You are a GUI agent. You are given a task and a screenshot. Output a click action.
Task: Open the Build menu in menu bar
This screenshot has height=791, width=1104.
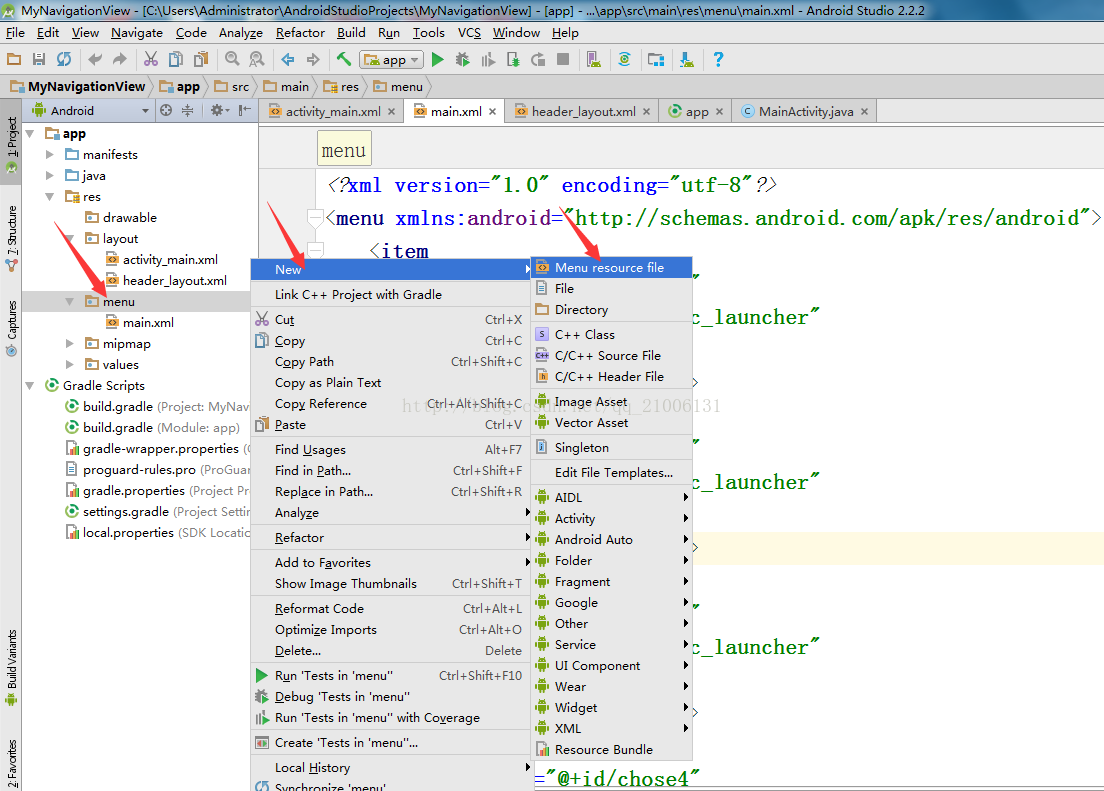click(351, 32)
